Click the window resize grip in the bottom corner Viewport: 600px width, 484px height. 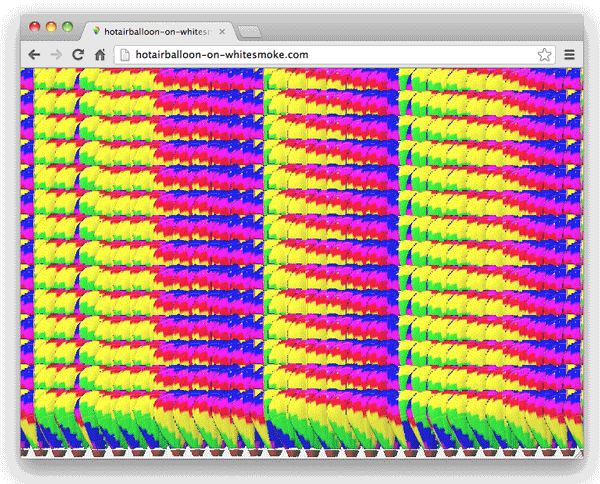[579, 454]
